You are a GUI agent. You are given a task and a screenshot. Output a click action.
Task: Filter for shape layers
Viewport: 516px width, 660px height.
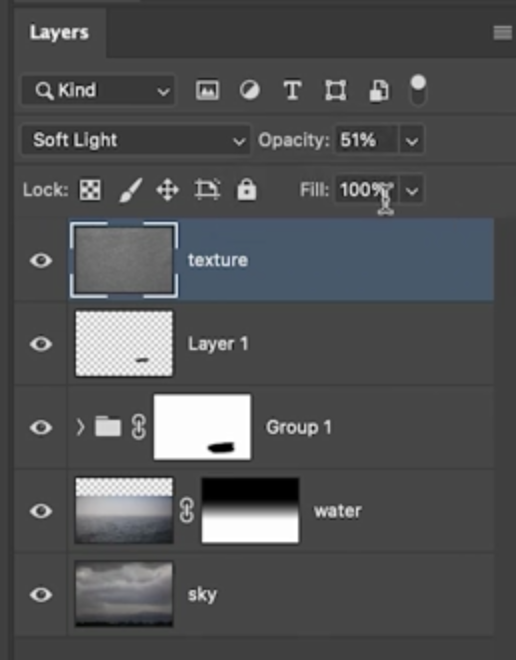335,90
